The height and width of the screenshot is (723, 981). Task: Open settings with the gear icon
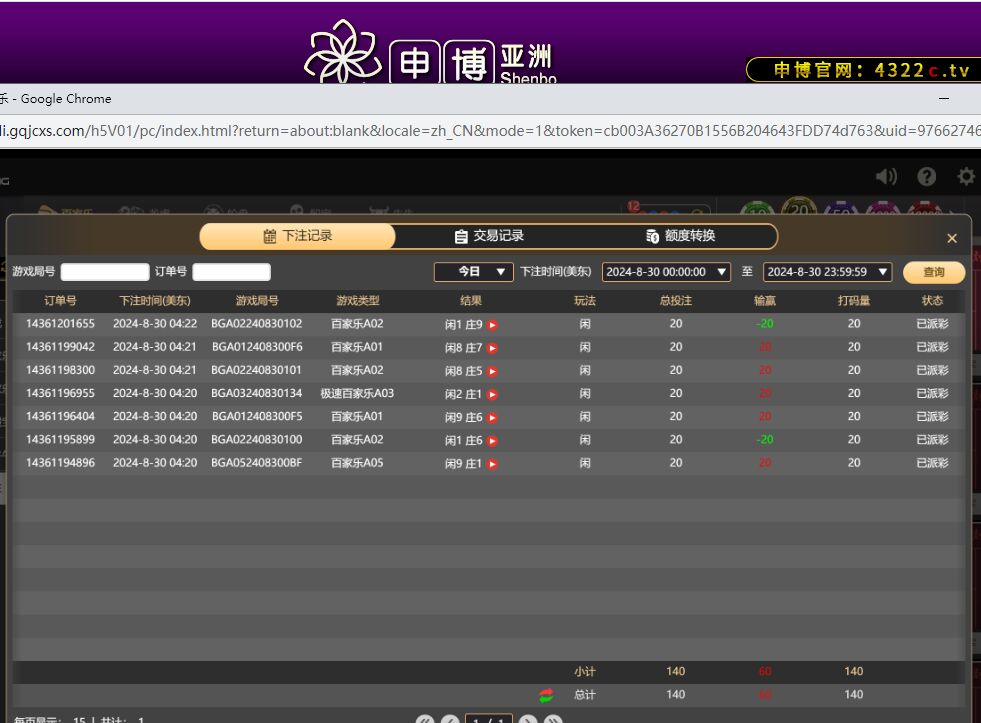965,177
